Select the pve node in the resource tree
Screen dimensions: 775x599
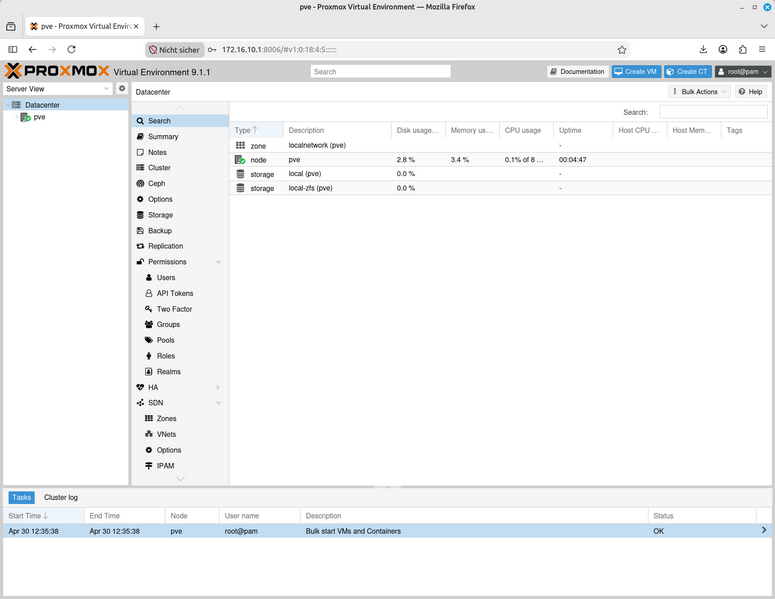coord(39,117)
